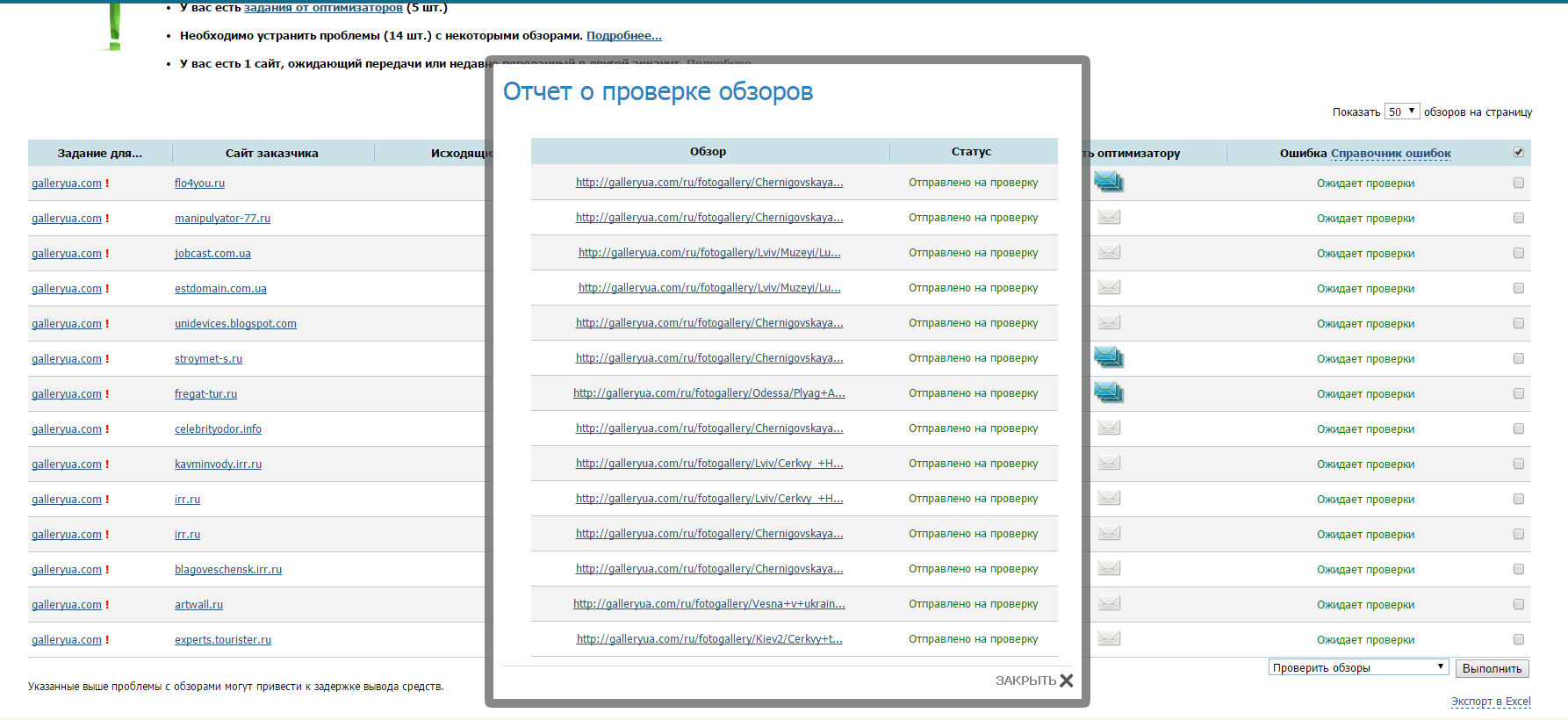Open the artwall.ru customer site link
This screenshot has width=1568, height=720.
[198, 605]
